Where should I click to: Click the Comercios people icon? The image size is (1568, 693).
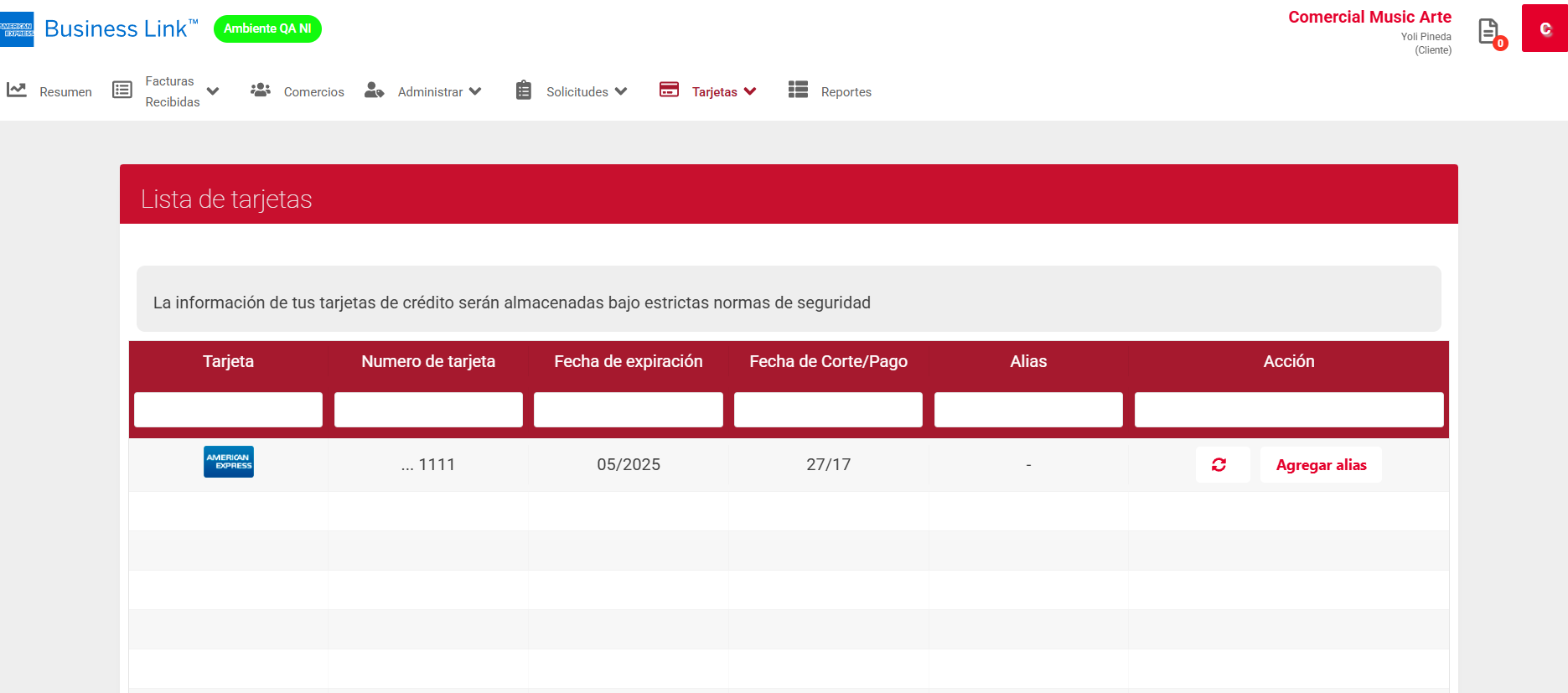click(261, 91)
